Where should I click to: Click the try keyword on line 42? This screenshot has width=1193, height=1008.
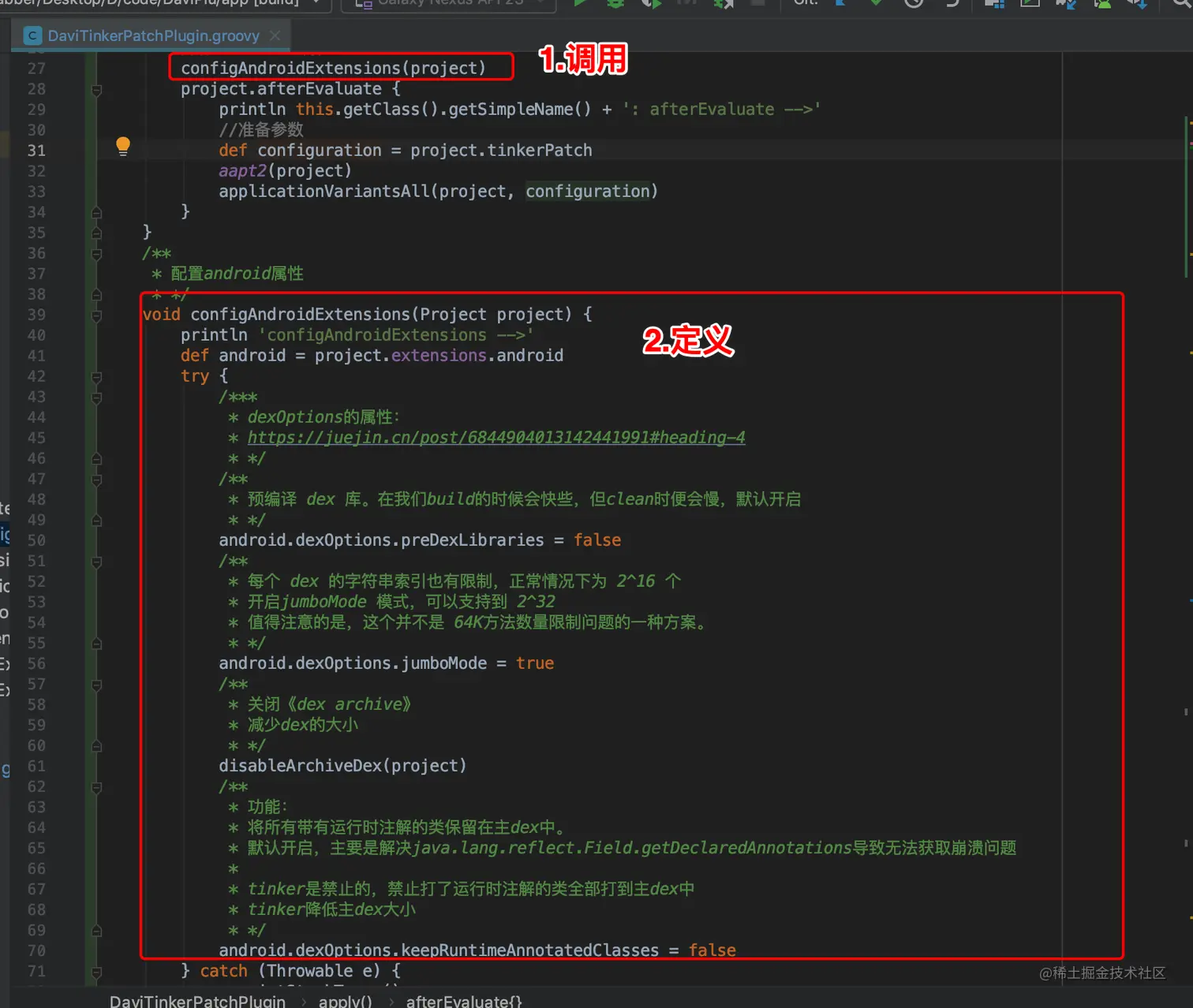[195, 376]
